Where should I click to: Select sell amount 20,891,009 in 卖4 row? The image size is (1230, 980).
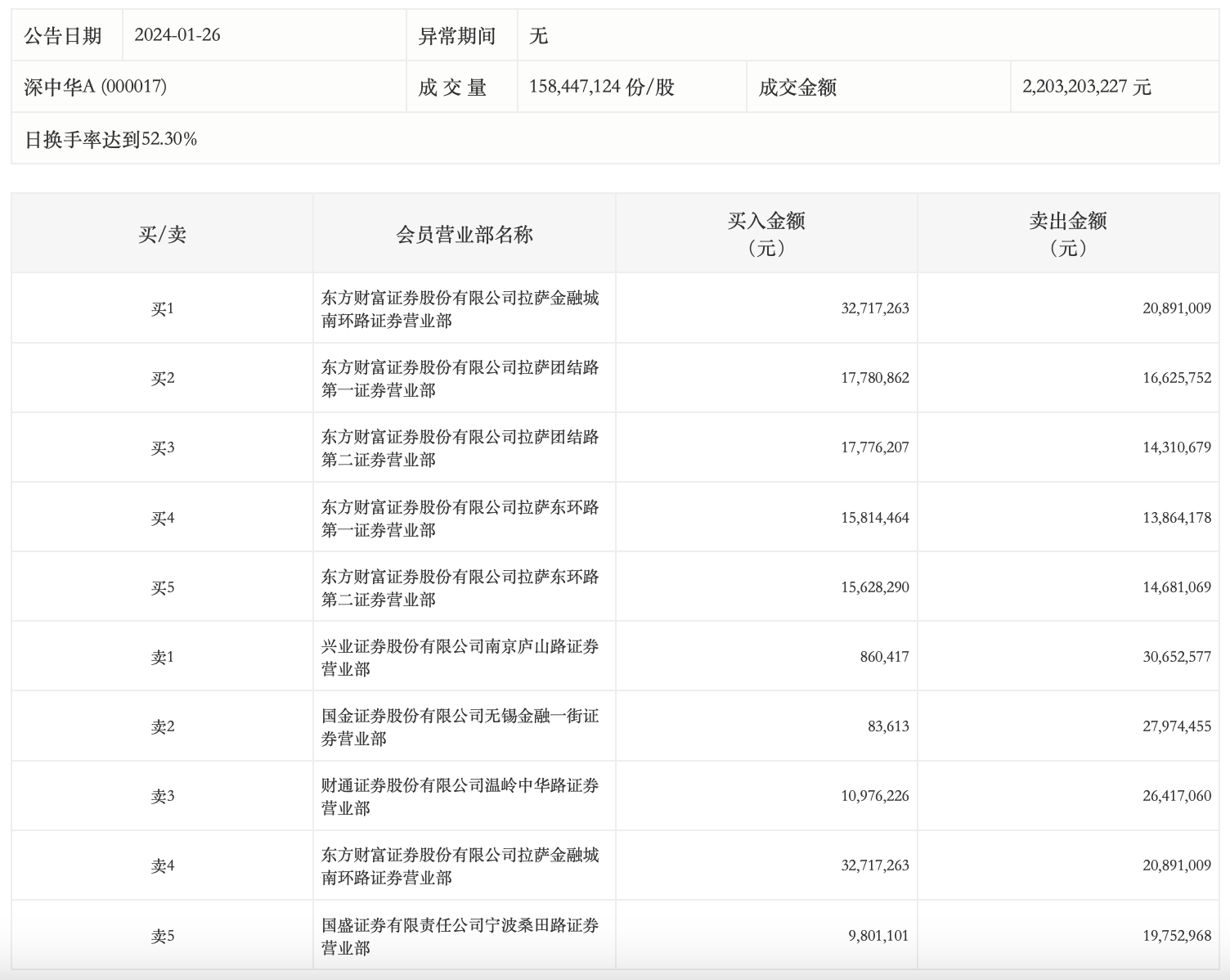click(1177, 865)
